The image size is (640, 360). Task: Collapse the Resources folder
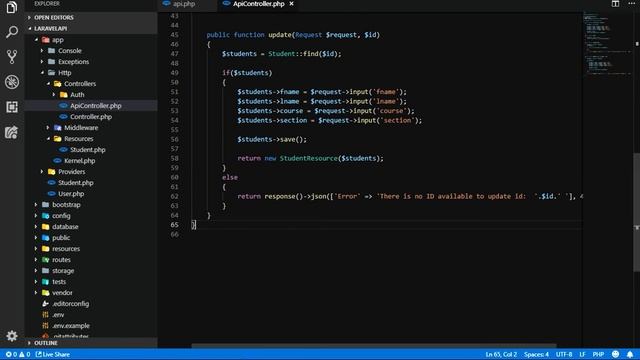[x=78, y=139]
